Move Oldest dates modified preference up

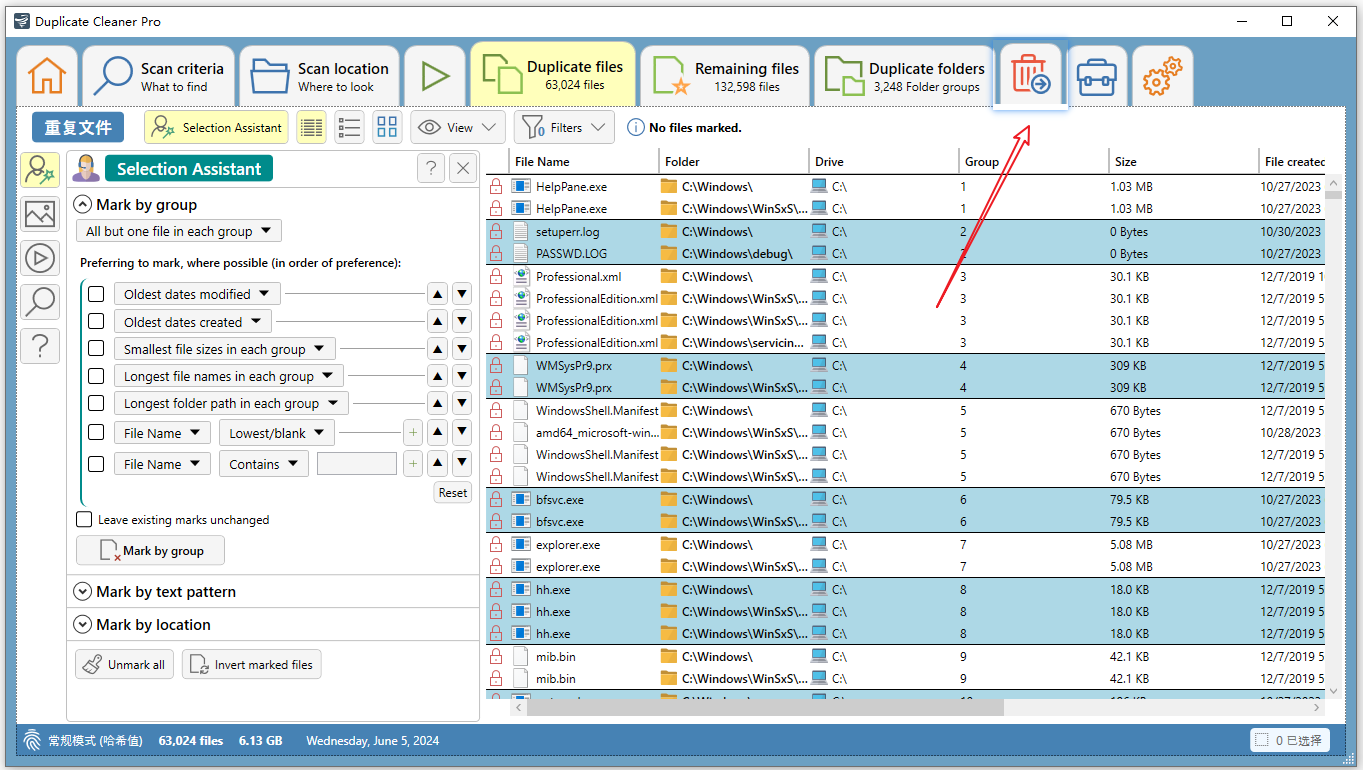pyautogui.click(x=437, y=294)
